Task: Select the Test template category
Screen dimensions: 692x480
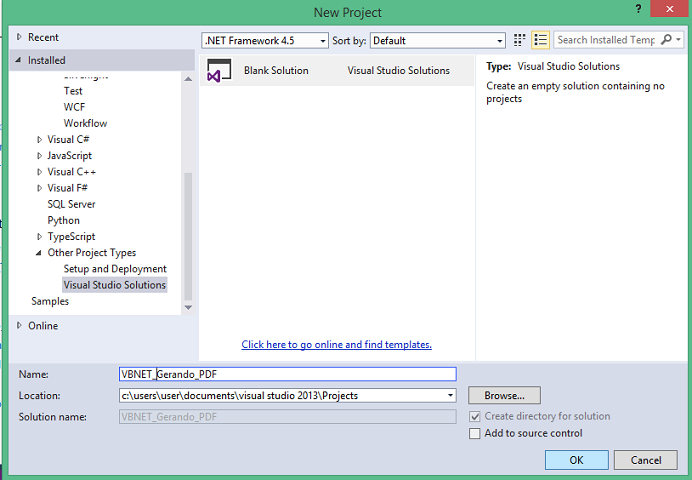Action: 73,91
